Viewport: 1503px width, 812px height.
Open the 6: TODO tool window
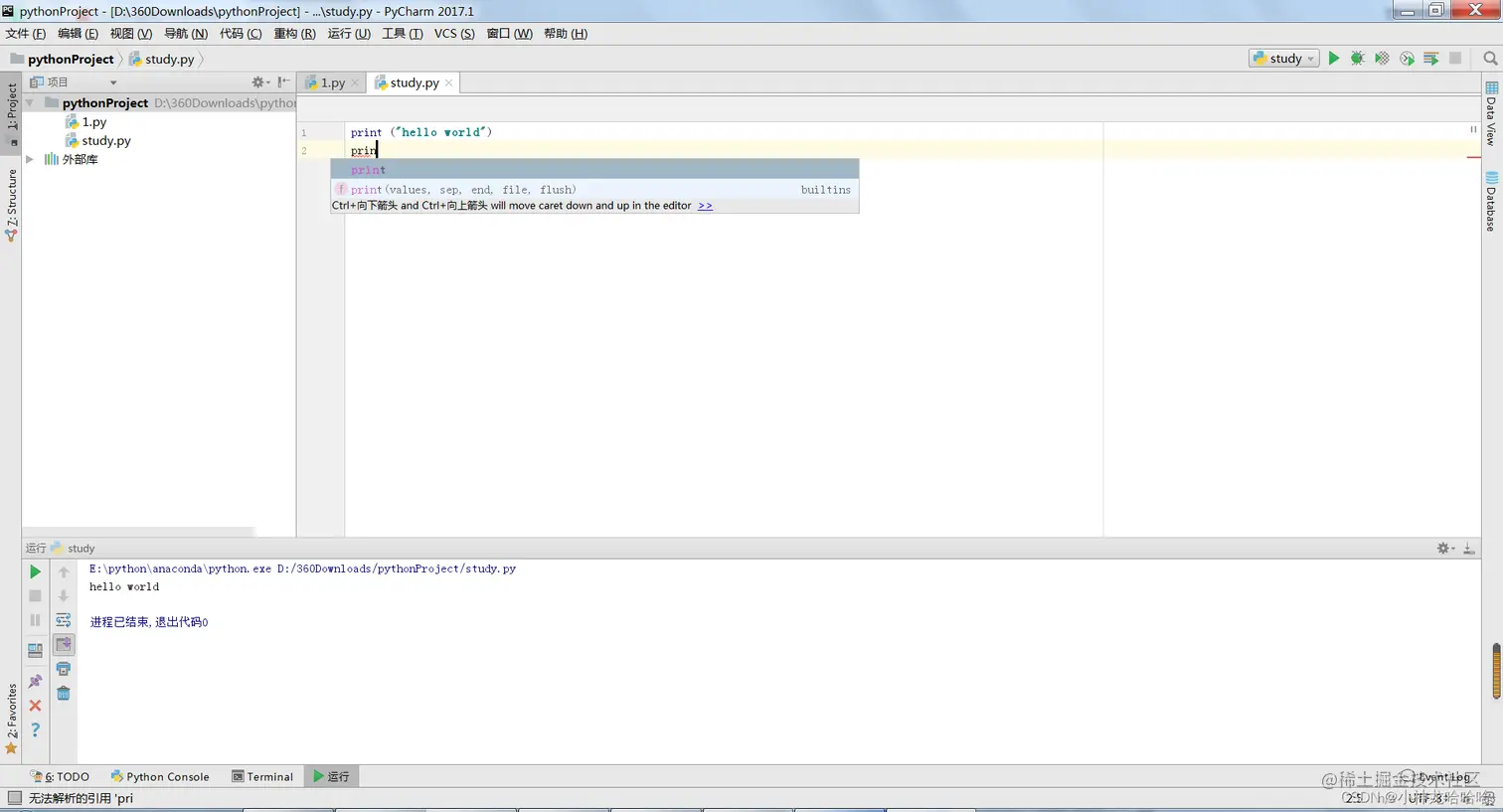60,777
